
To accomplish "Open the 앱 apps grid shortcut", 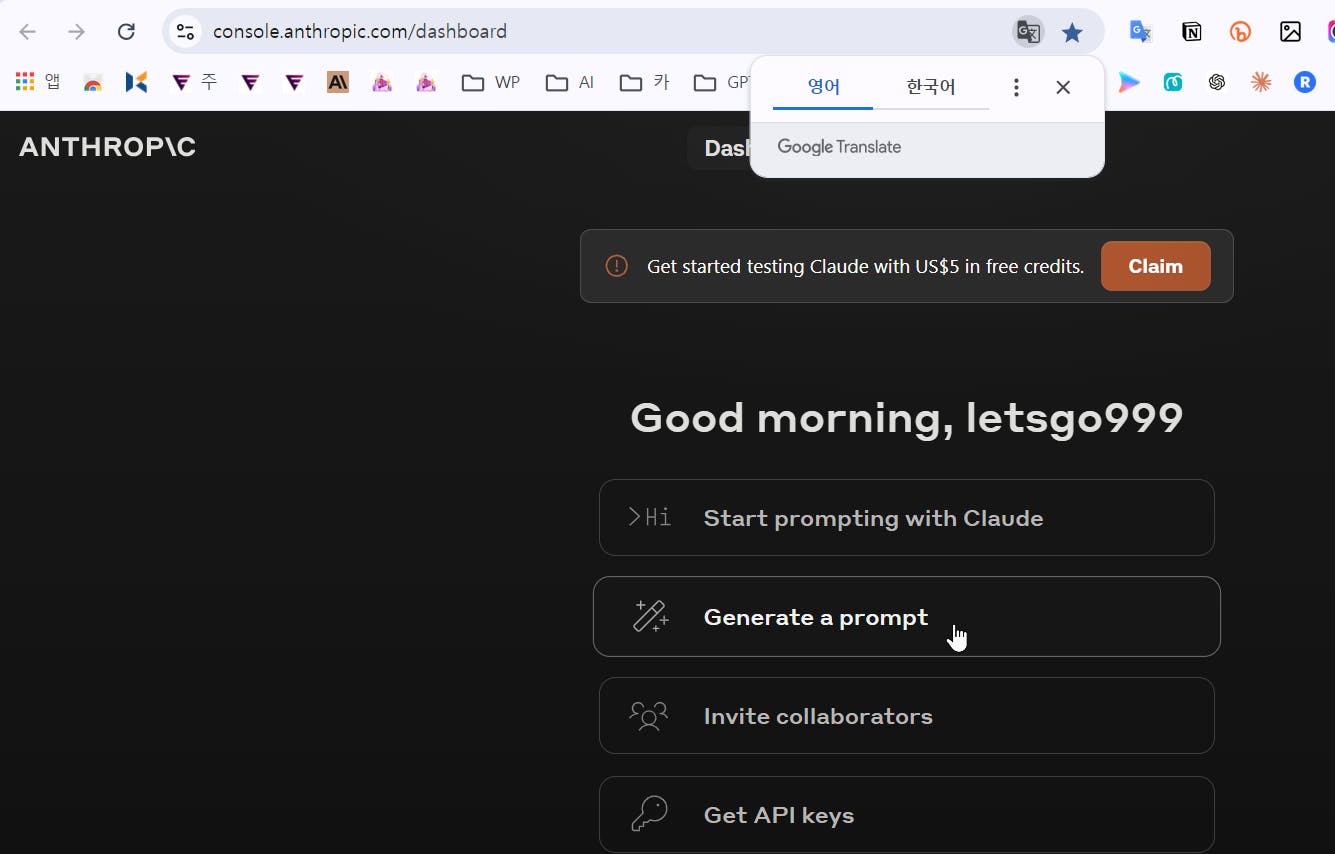I will tap(38, 82).
